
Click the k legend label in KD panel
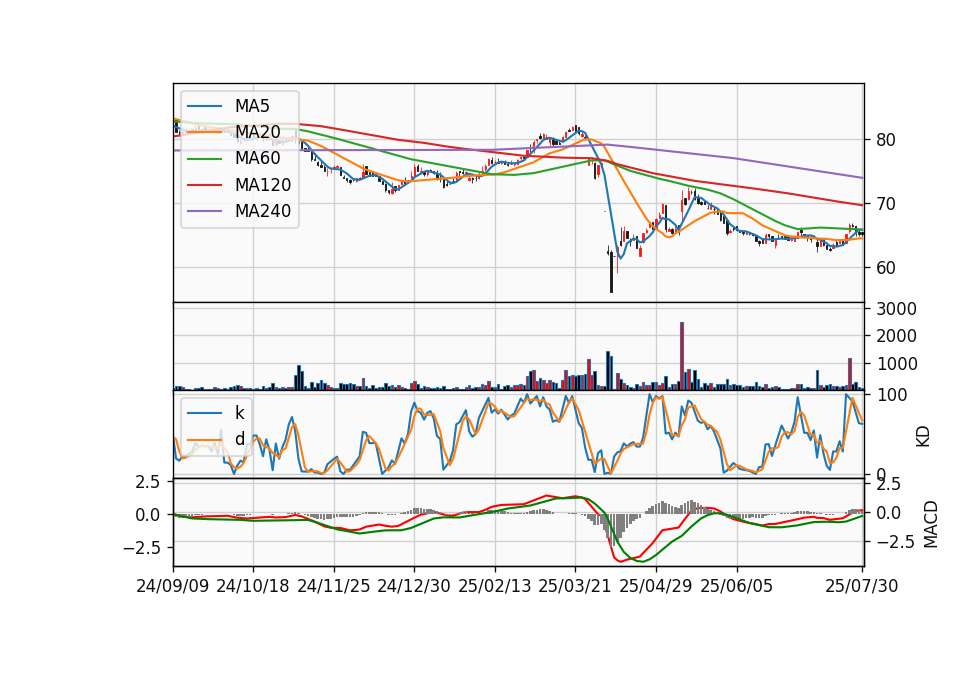pyautogui.click(x=239, y=413)
